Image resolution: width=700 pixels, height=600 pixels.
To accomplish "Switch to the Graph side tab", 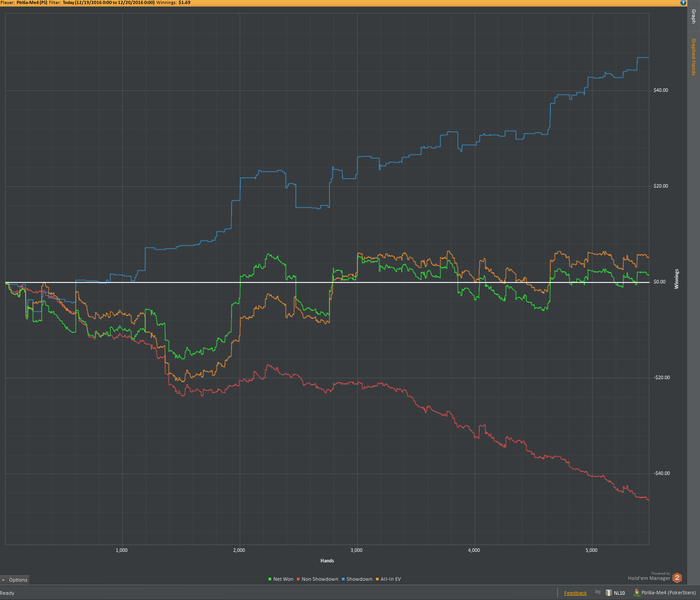I will click(694, 17).
